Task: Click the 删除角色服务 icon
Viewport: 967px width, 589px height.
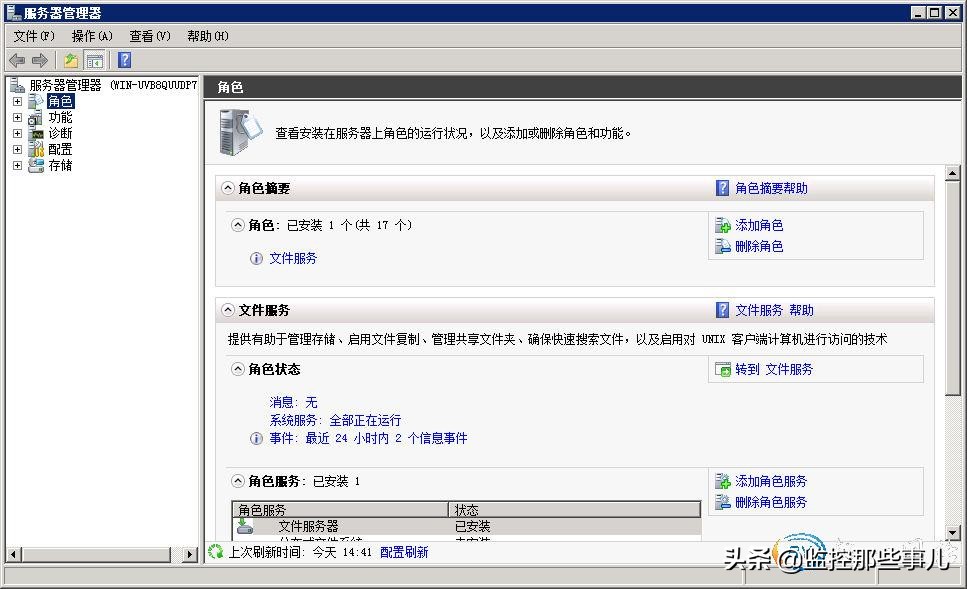Action: pos(723,502)
